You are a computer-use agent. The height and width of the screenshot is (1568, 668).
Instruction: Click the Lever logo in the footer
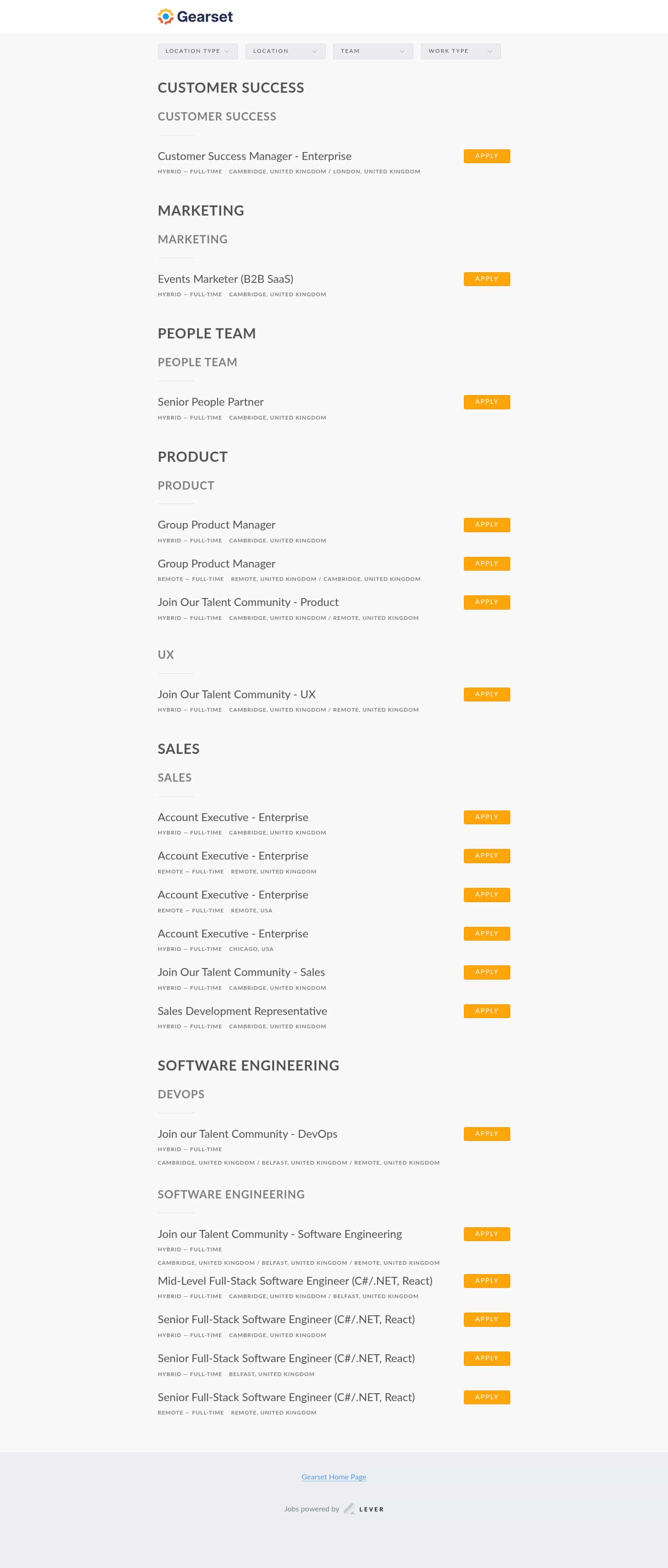click(x=364, y=1509)
